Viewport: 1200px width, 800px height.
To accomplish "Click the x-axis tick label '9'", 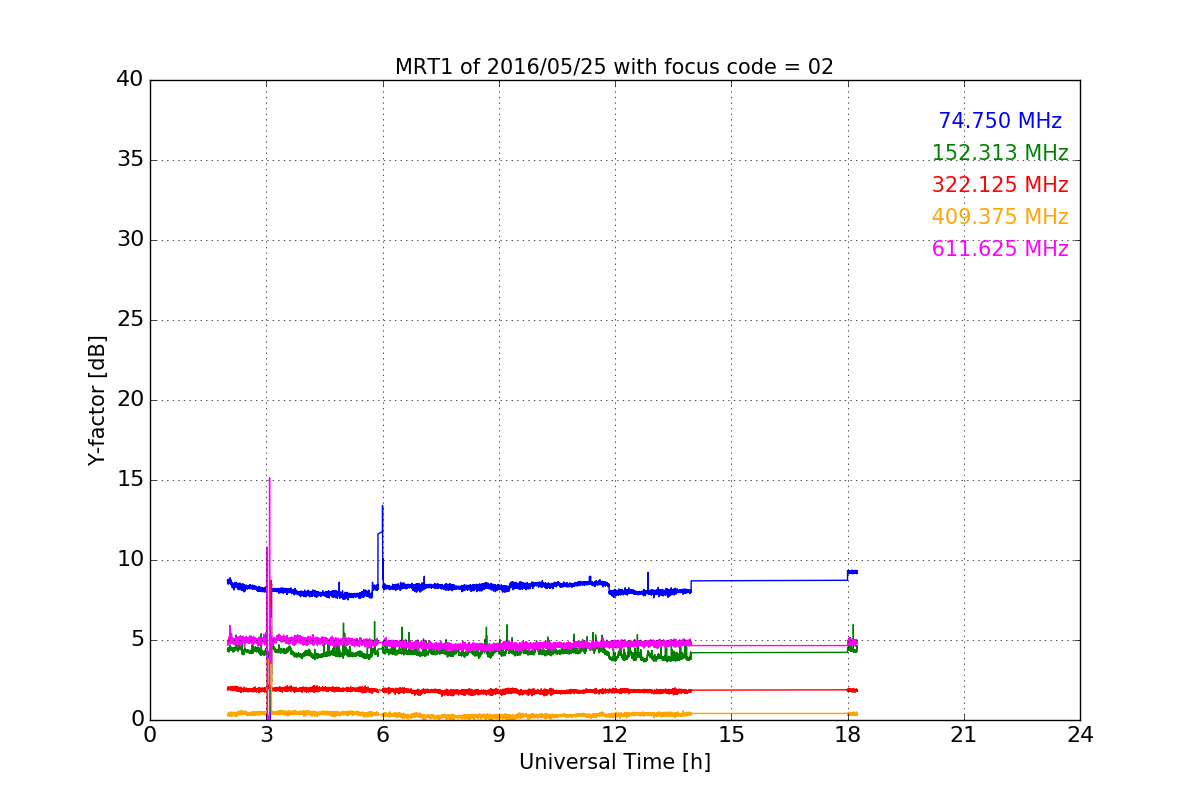I will [x=499, y=735].
